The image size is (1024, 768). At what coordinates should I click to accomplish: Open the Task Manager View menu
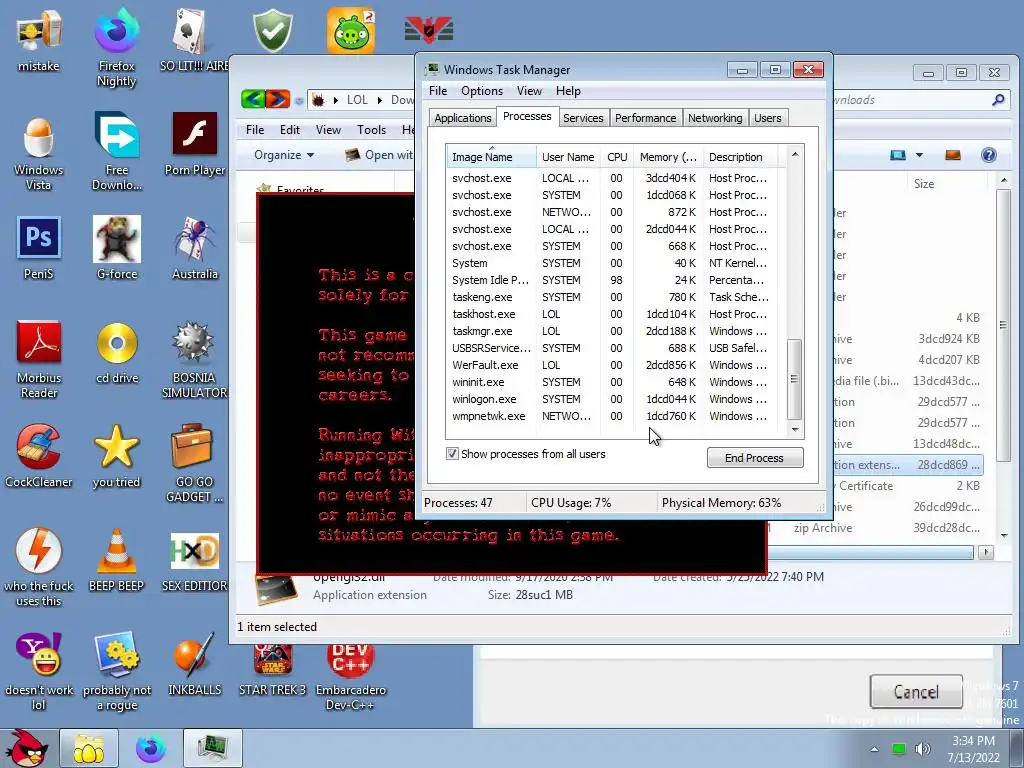(529, 91)
